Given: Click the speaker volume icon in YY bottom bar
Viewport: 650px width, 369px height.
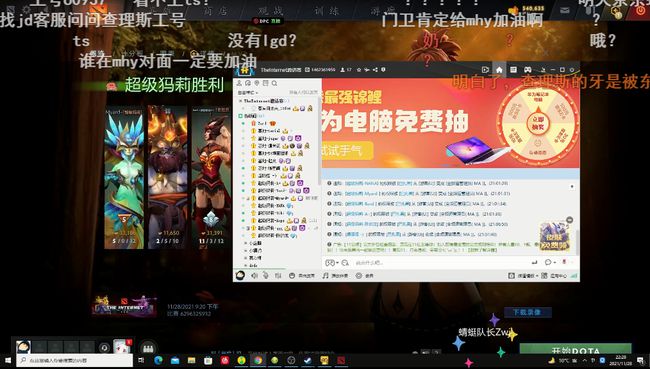Looking at the screenshot, I should [254, 275].
